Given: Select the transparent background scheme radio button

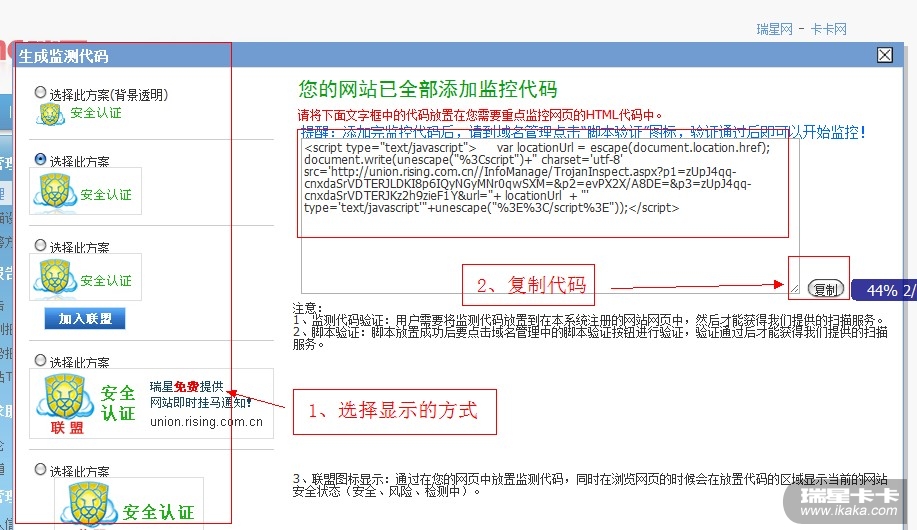Looking at the screenshot, I should point(40,92).
